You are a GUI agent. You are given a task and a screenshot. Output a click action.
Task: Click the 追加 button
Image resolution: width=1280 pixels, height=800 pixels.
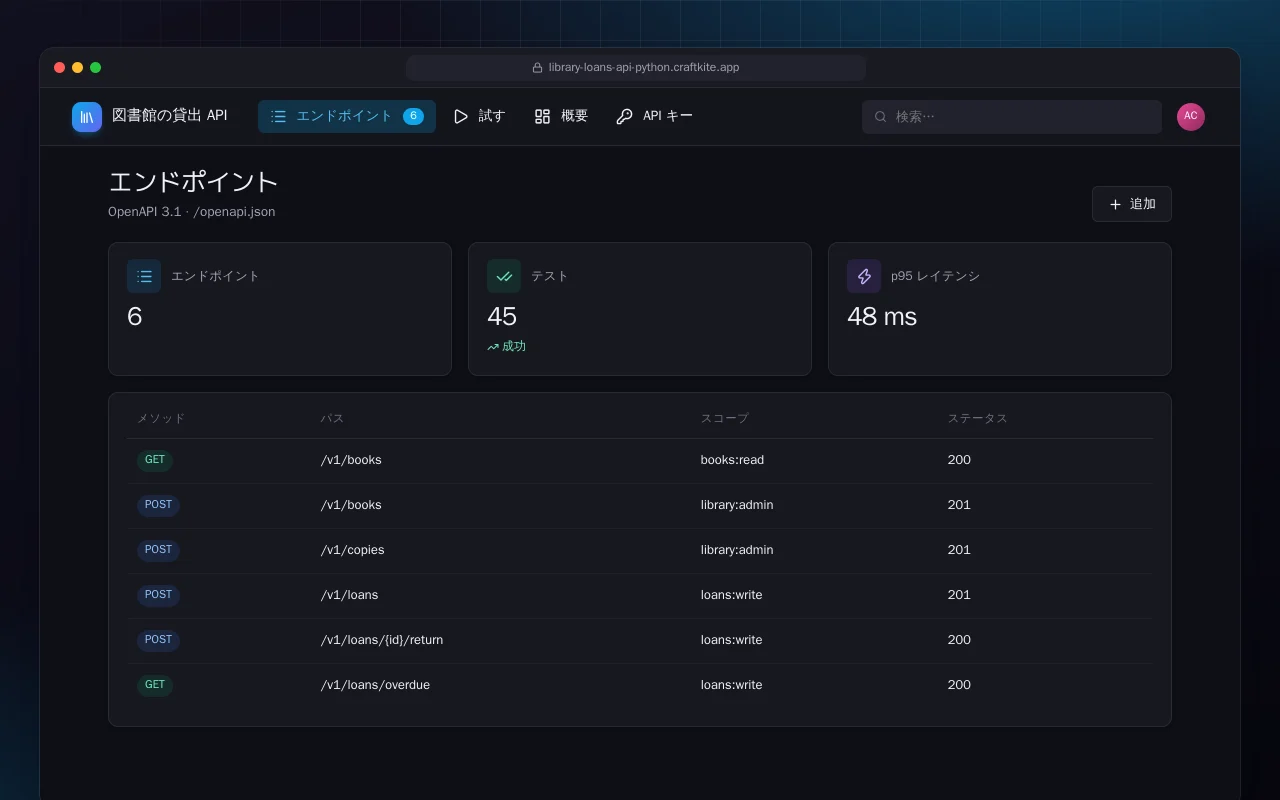click(1132, 204)
